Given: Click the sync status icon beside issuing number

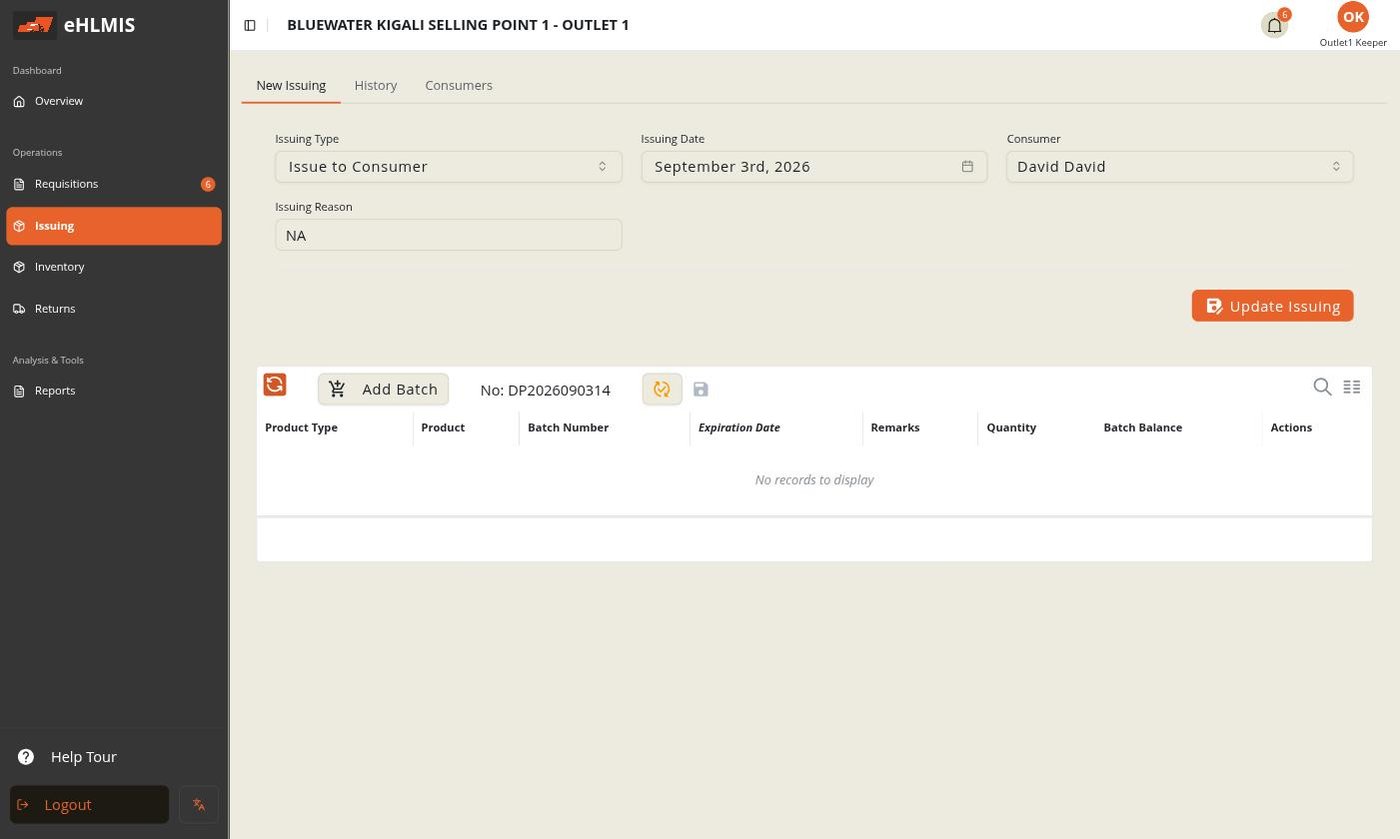Looking at the screenshot, I should click(x=662, y=389).
